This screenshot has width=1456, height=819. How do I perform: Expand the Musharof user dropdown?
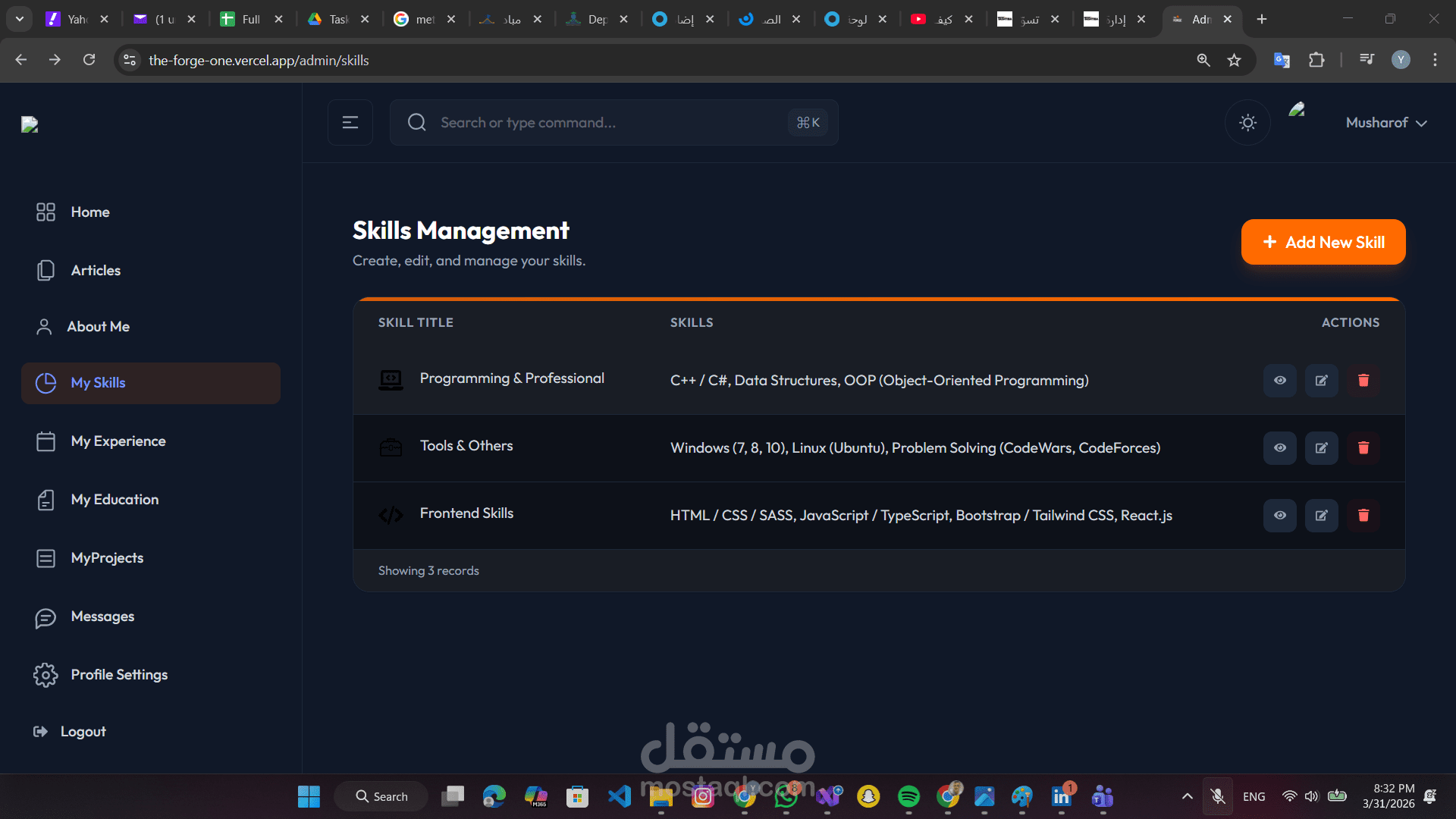(x=1385, y=123)
